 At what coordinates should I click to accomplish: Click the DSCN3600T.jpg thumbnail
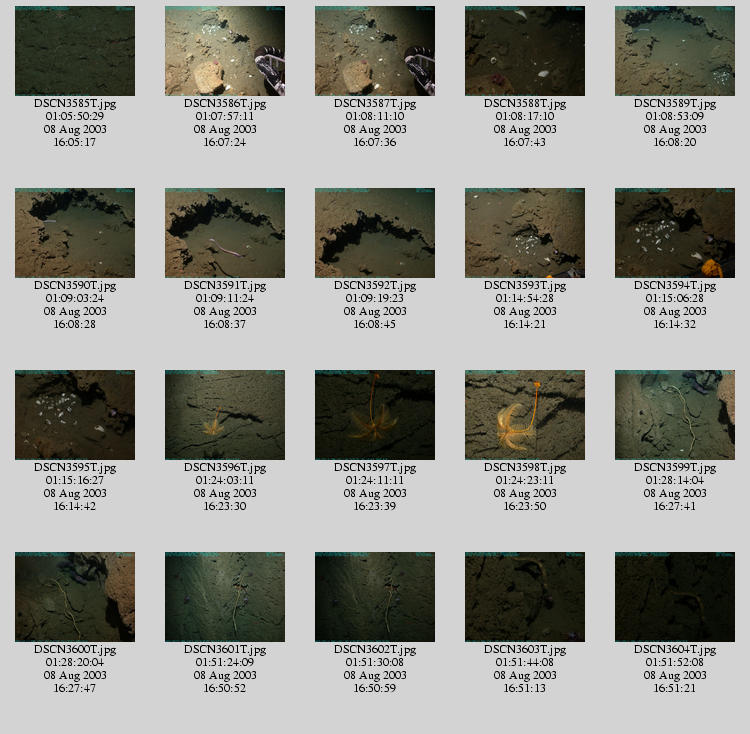click(75, 597)
